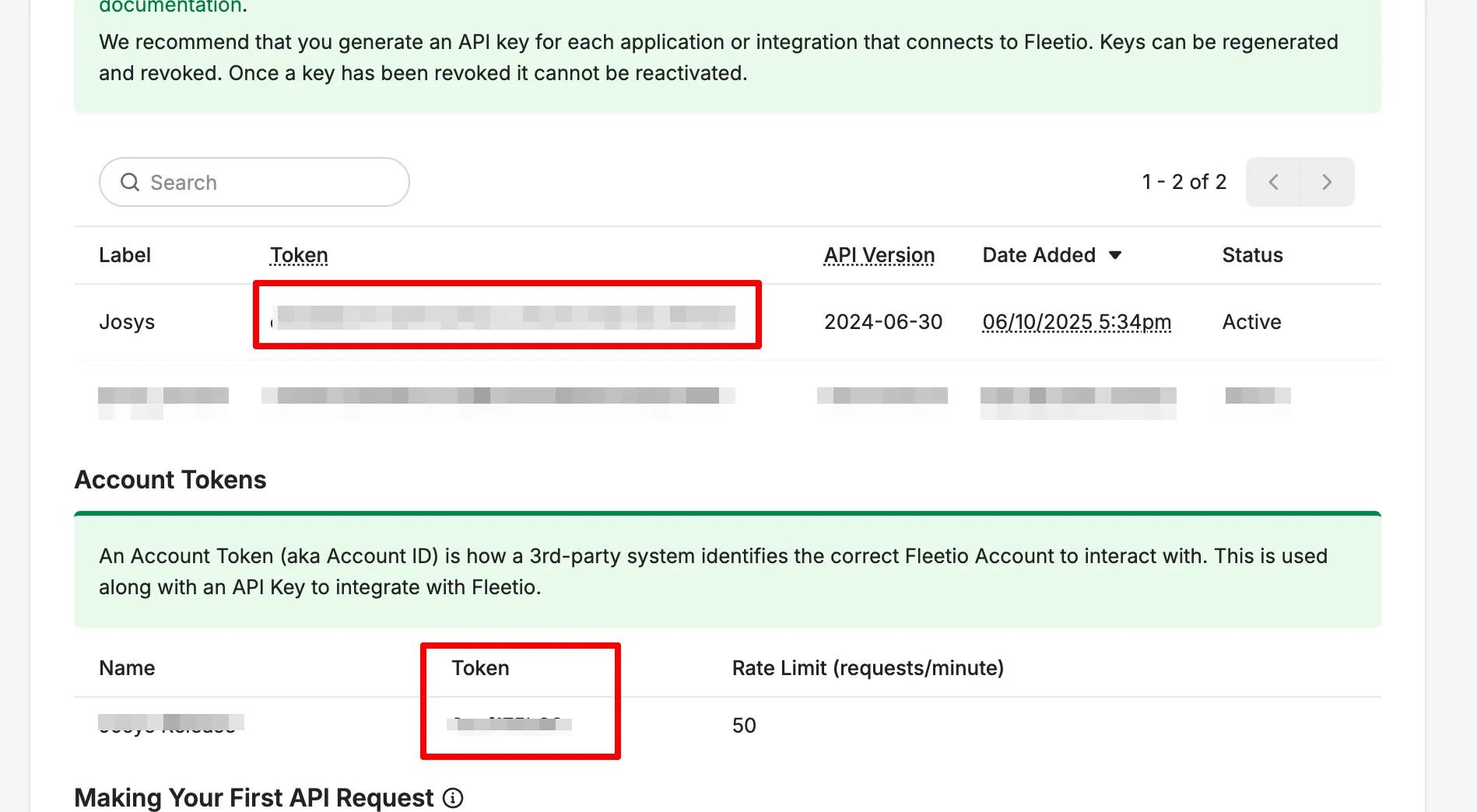
Task: Click the magnifier icon in the search box
Action: click(x=130, y=182)
